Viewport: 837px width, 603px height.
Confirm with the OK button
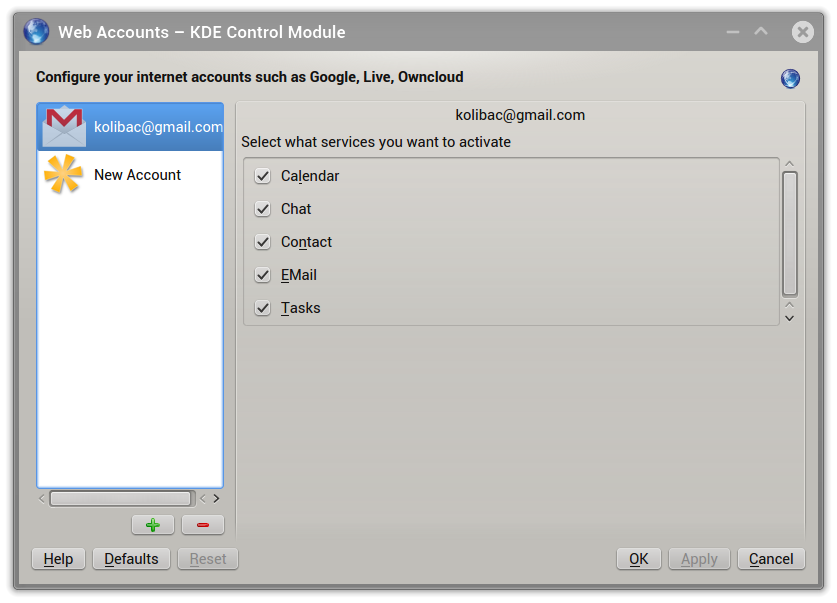coord(638,559)
